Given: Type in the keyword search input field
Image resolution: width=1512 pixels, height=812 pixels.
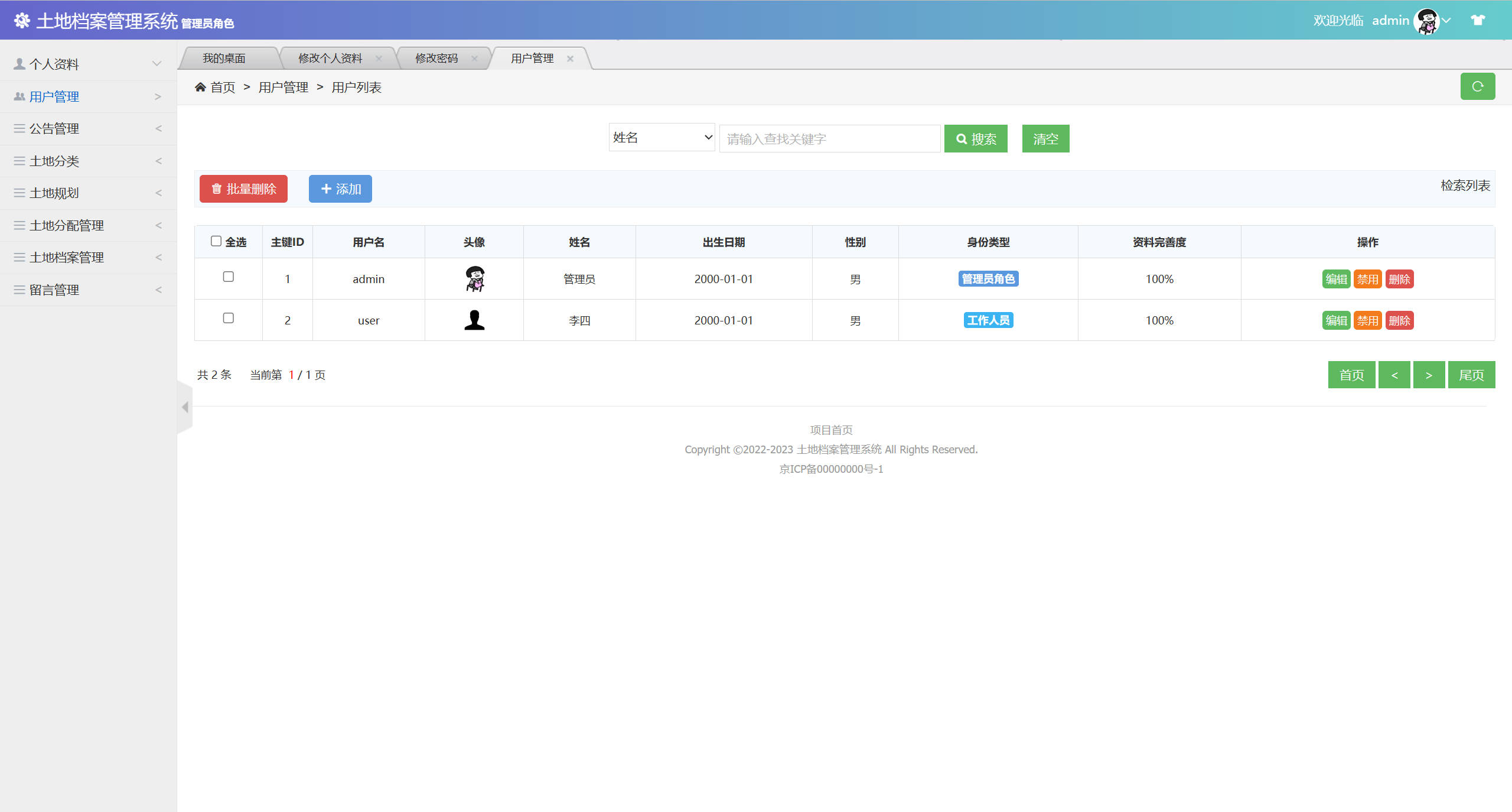Looking at the screenshot, I should (x=829, y=138).
